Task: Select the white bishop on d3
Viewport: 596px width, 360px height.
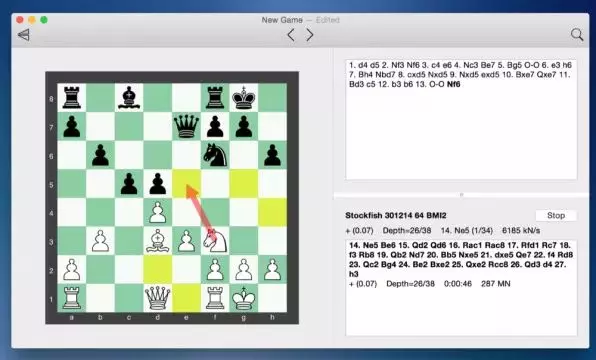Action: 157,241
